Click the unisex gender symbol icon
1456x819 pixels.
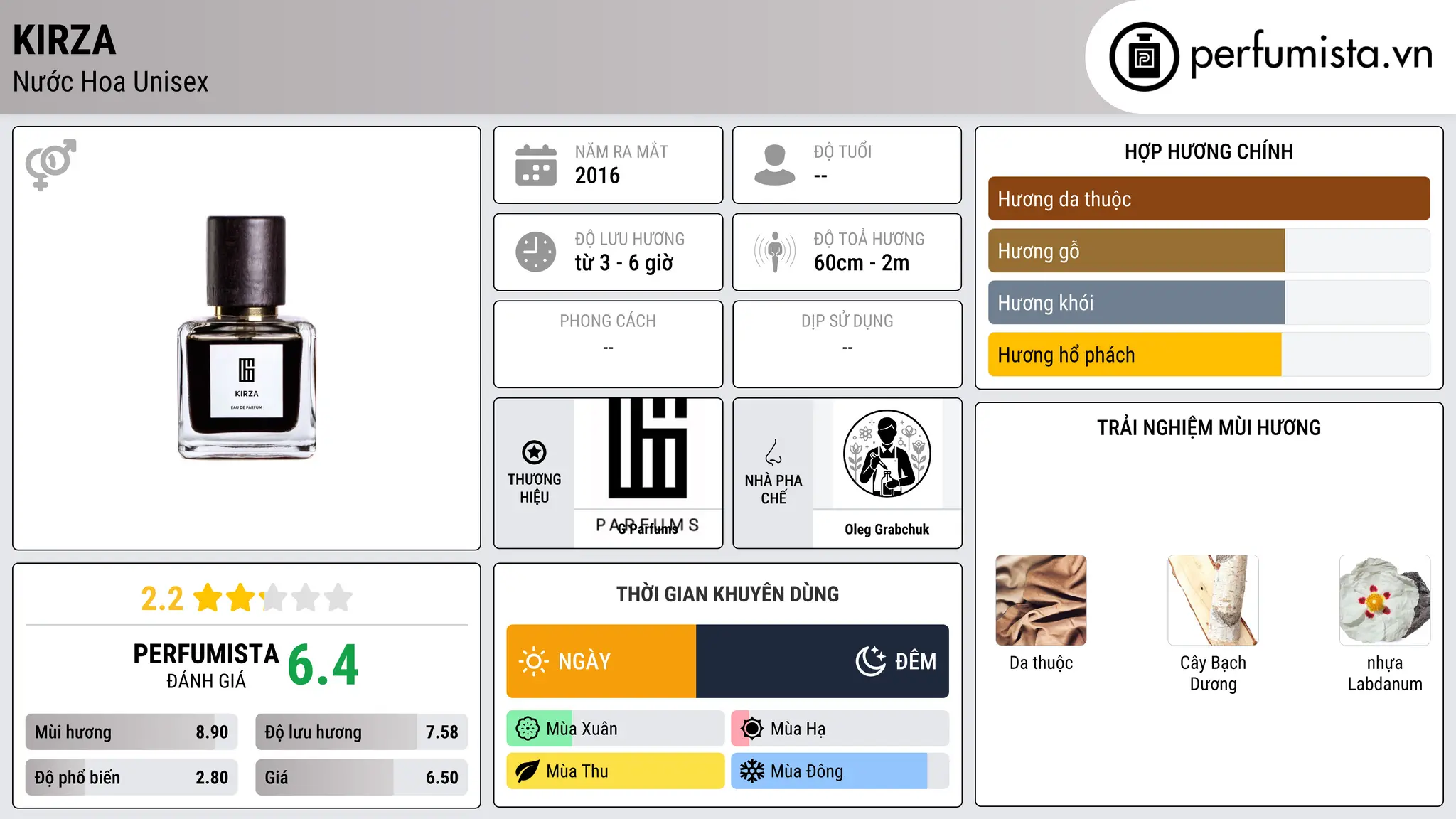click(50, 164)
